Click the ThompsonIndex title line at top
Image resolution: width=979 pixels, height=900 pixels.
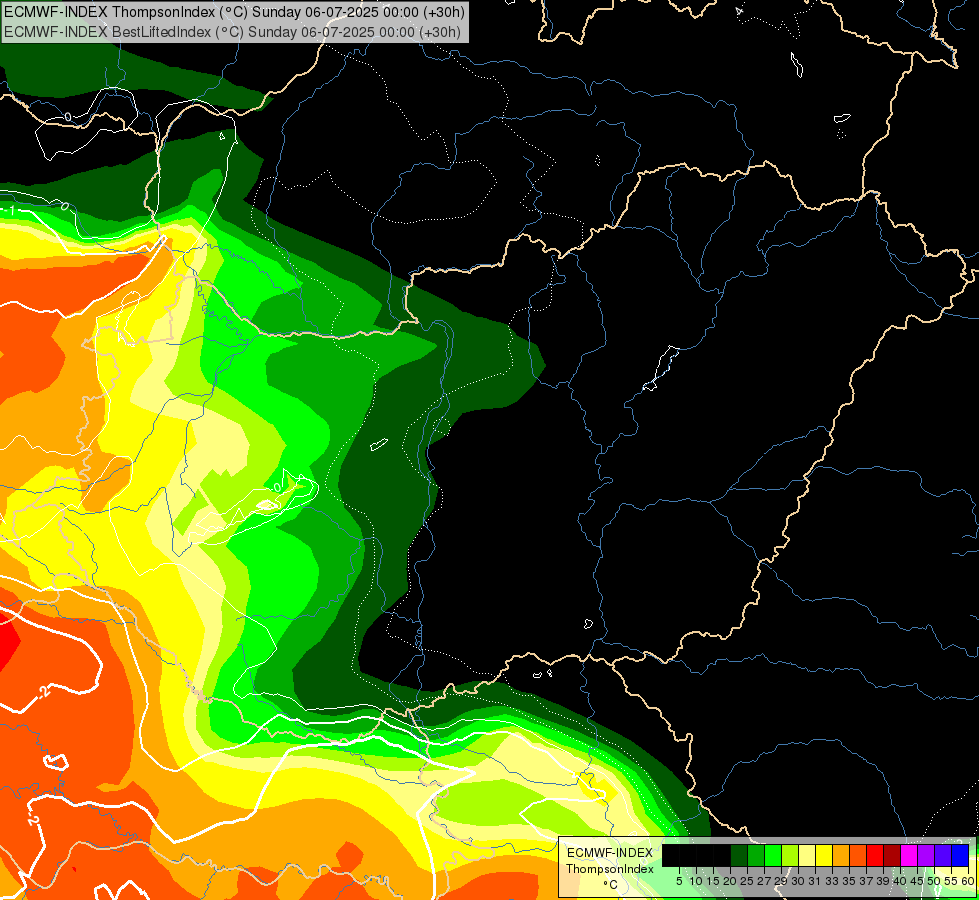[234, 12]
